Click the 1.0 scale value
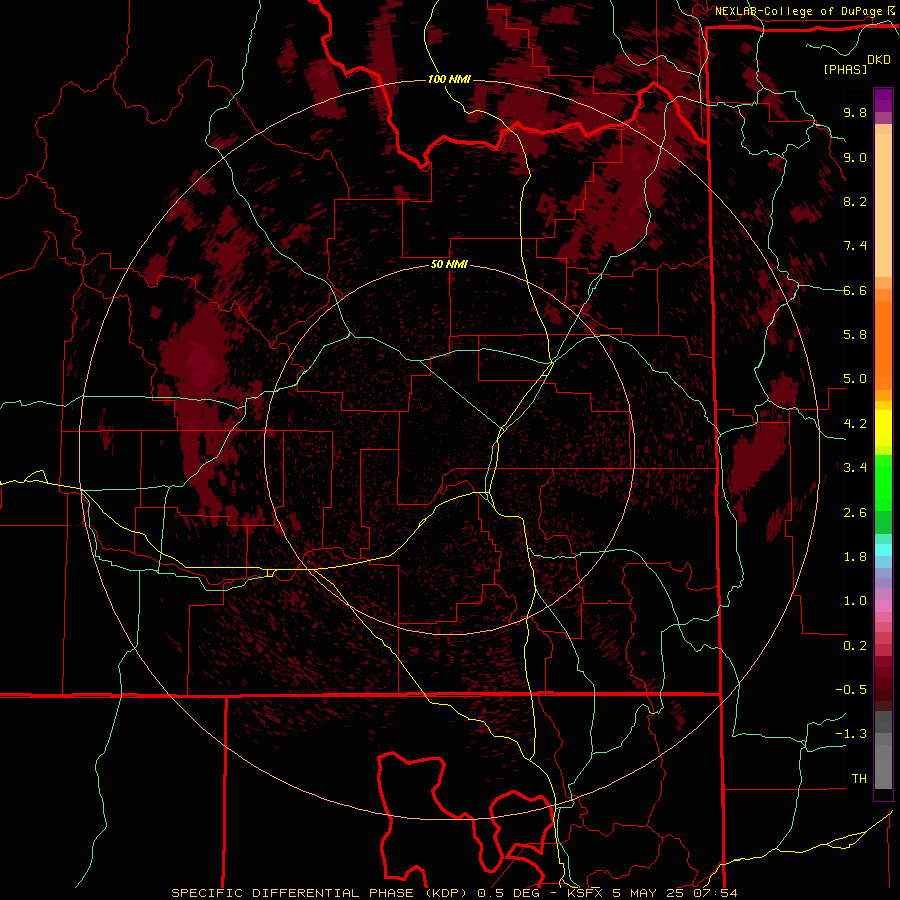Viewport: 900px width, 900px height. coord(855,601)
